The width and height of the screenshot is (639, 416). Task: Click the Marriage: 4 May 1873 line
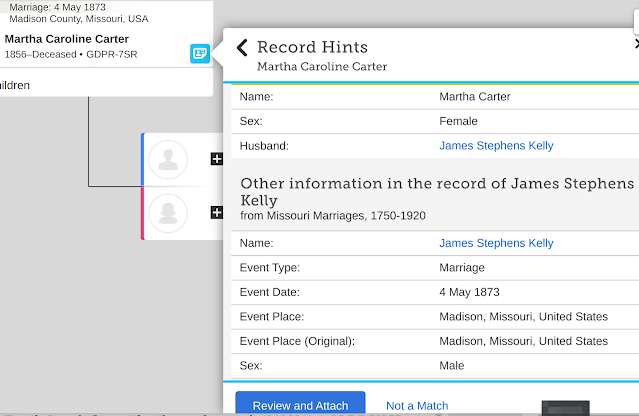point(60,7)
